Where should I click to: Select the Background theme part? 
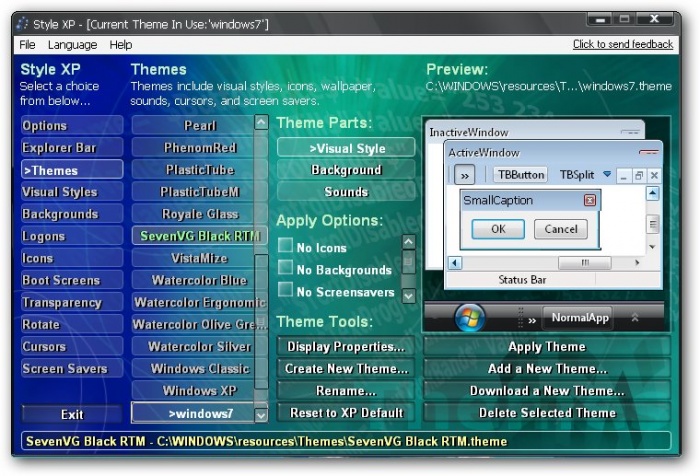[346, 170]
